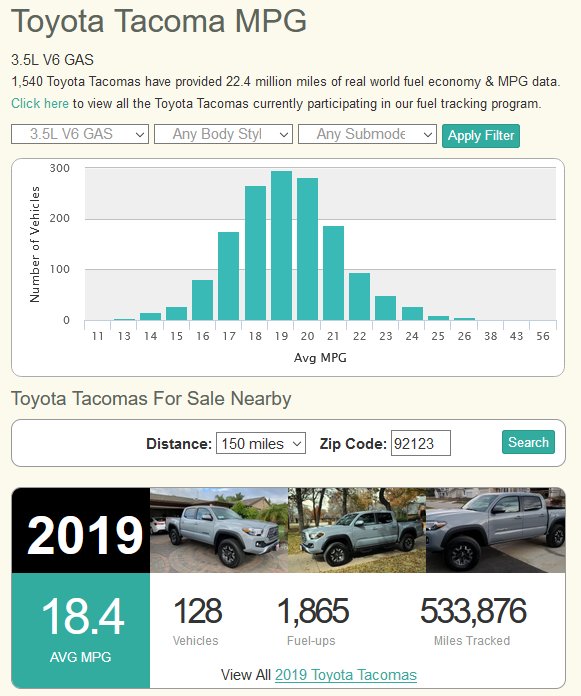Click the 'Fuel-ups' label

pos(311,641)
